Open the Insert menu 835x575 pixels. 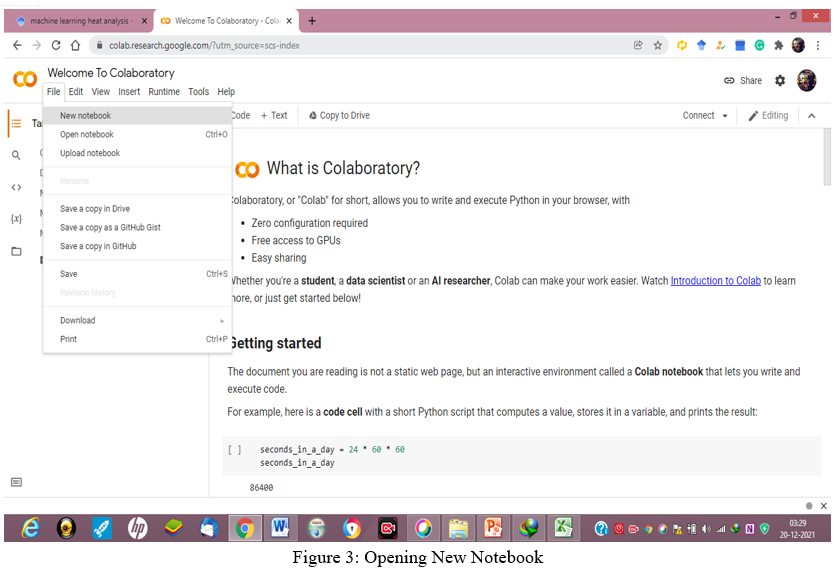(x=129, y=92)
